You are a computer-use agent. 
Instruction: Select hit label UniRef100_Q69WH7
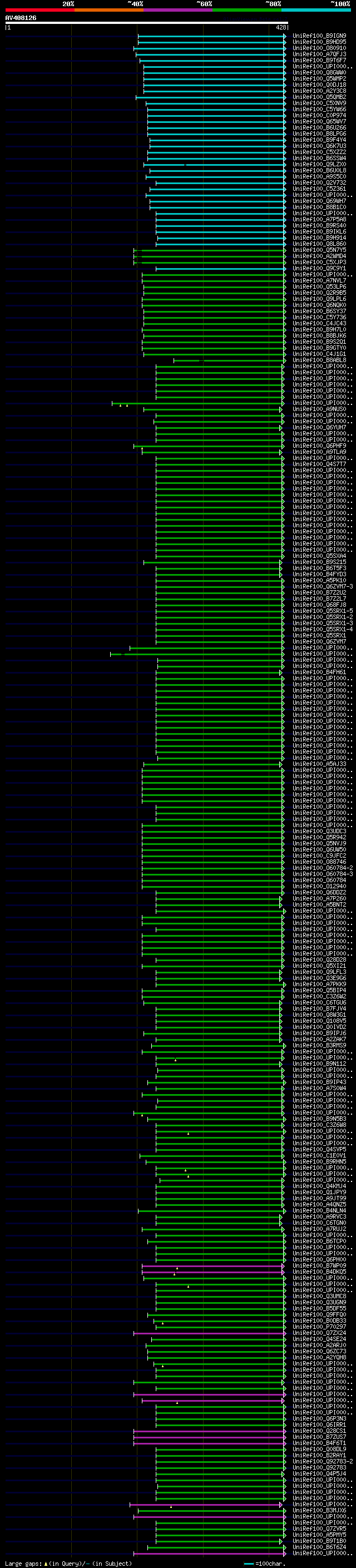(319, 201)
